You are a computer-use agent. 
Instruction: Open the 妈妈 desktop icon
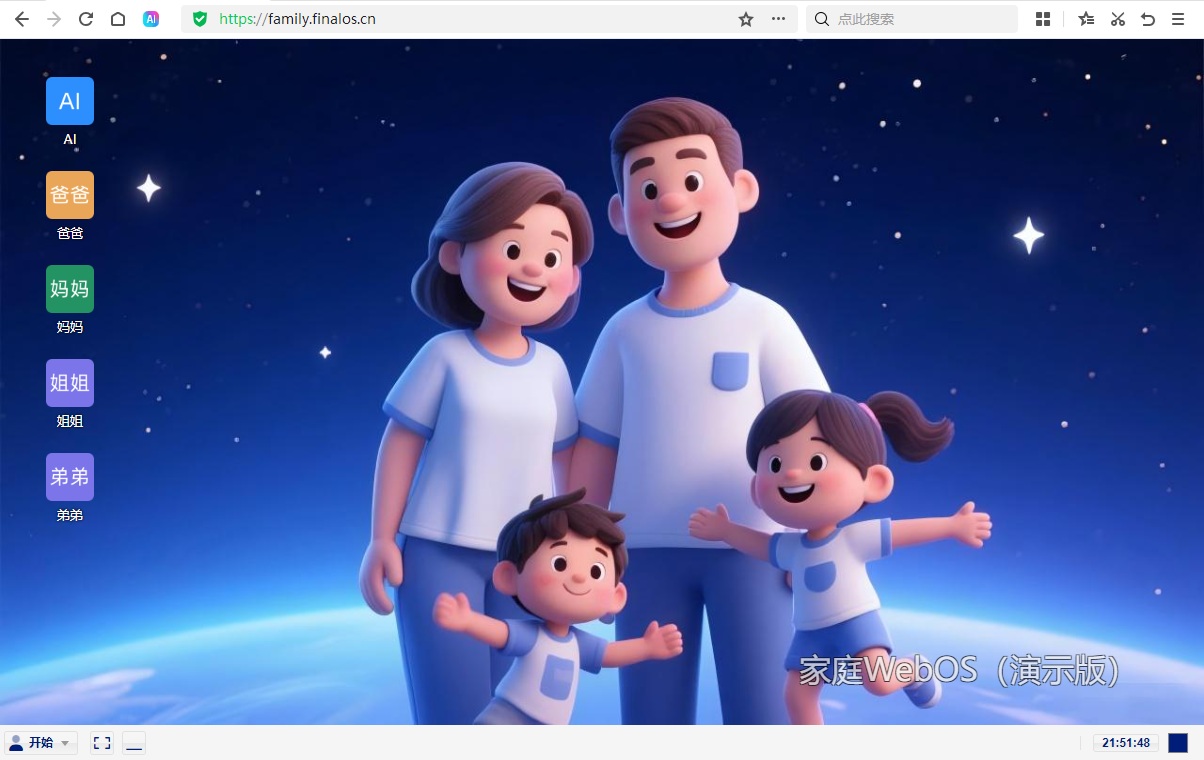coord(70,290)
